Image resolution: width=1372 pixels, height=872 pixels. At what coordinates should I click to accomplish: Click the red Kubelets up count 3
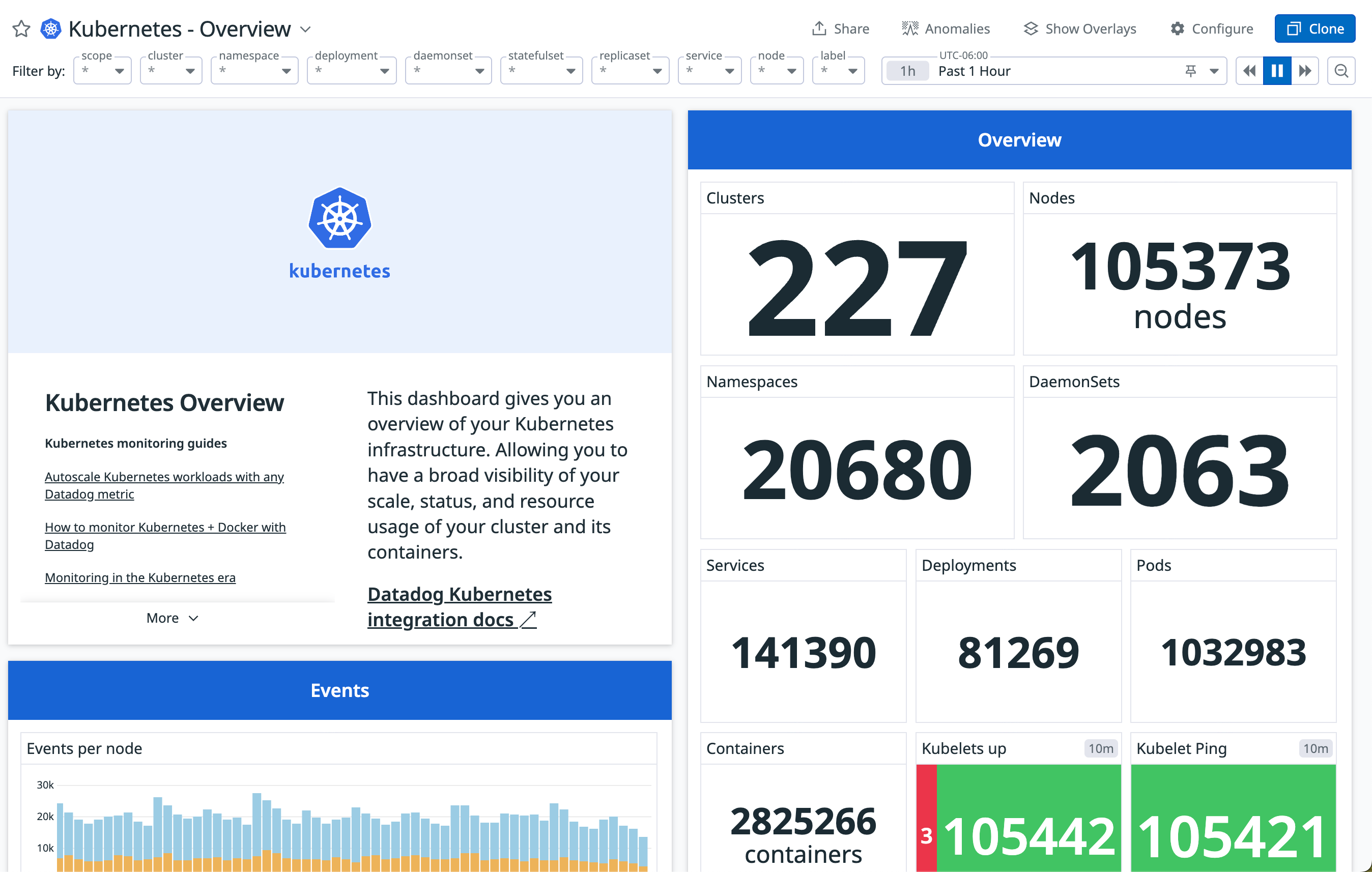926,836
